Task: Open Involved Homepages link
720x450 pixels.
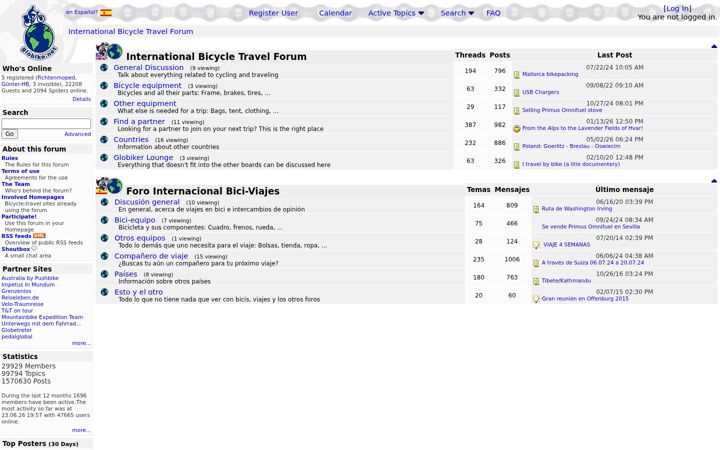Action: (x=33, y=197)
